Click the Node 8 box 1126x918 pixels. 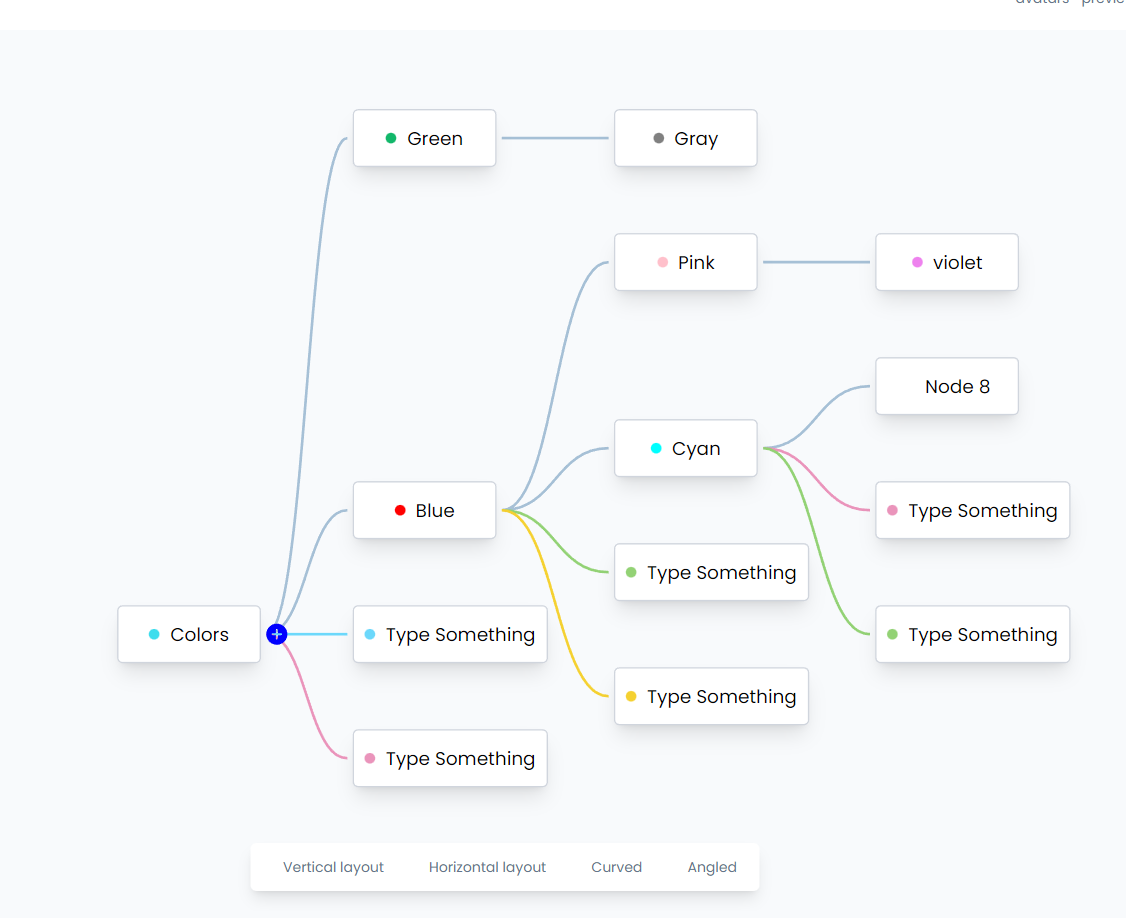(946, 386)
